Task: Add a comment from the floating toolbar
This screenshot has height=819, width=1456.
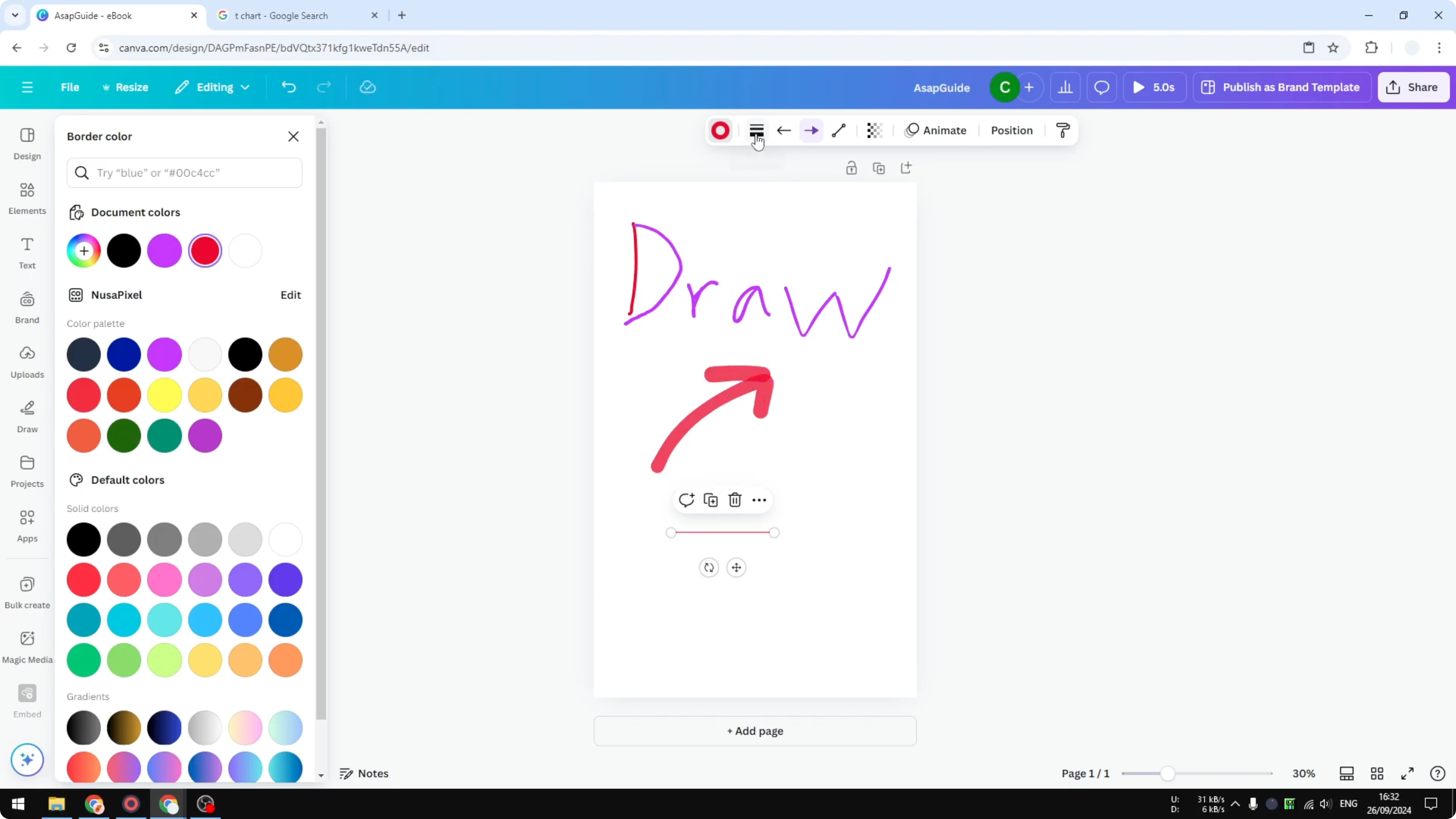Action: (x=686, y=500)
